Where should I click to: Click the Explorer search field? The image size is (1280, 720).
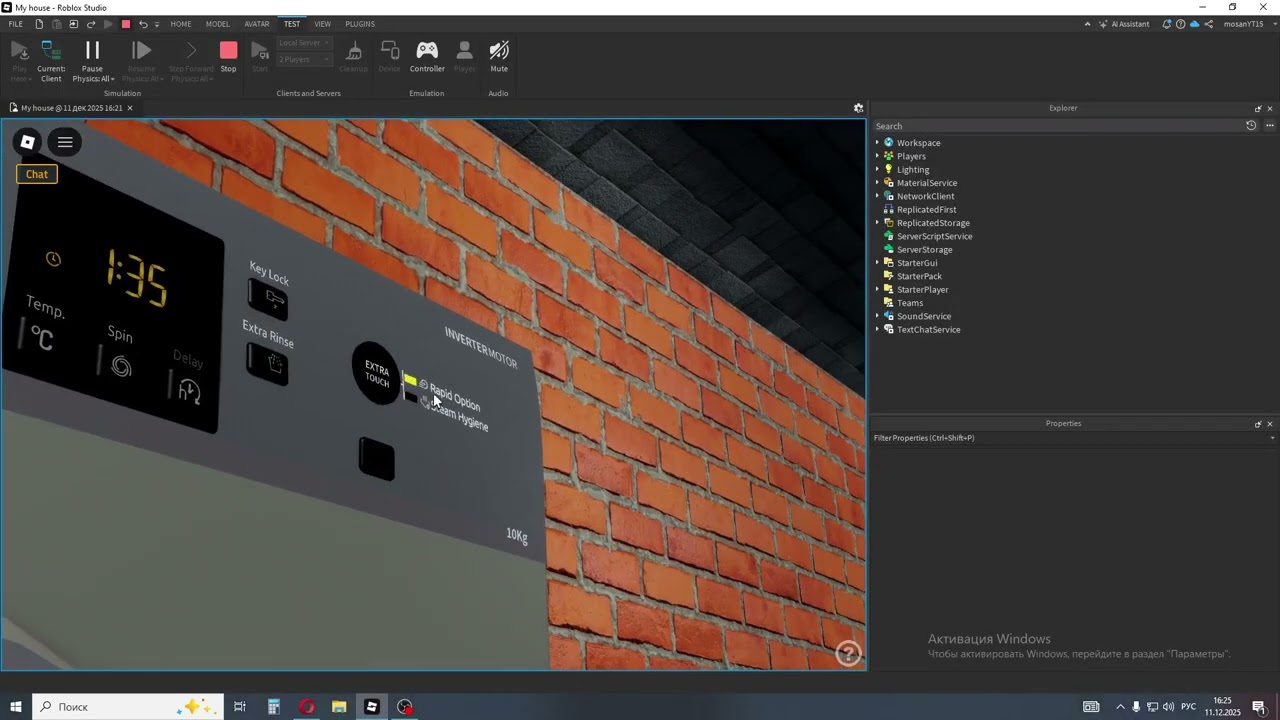click(1058, 126)
